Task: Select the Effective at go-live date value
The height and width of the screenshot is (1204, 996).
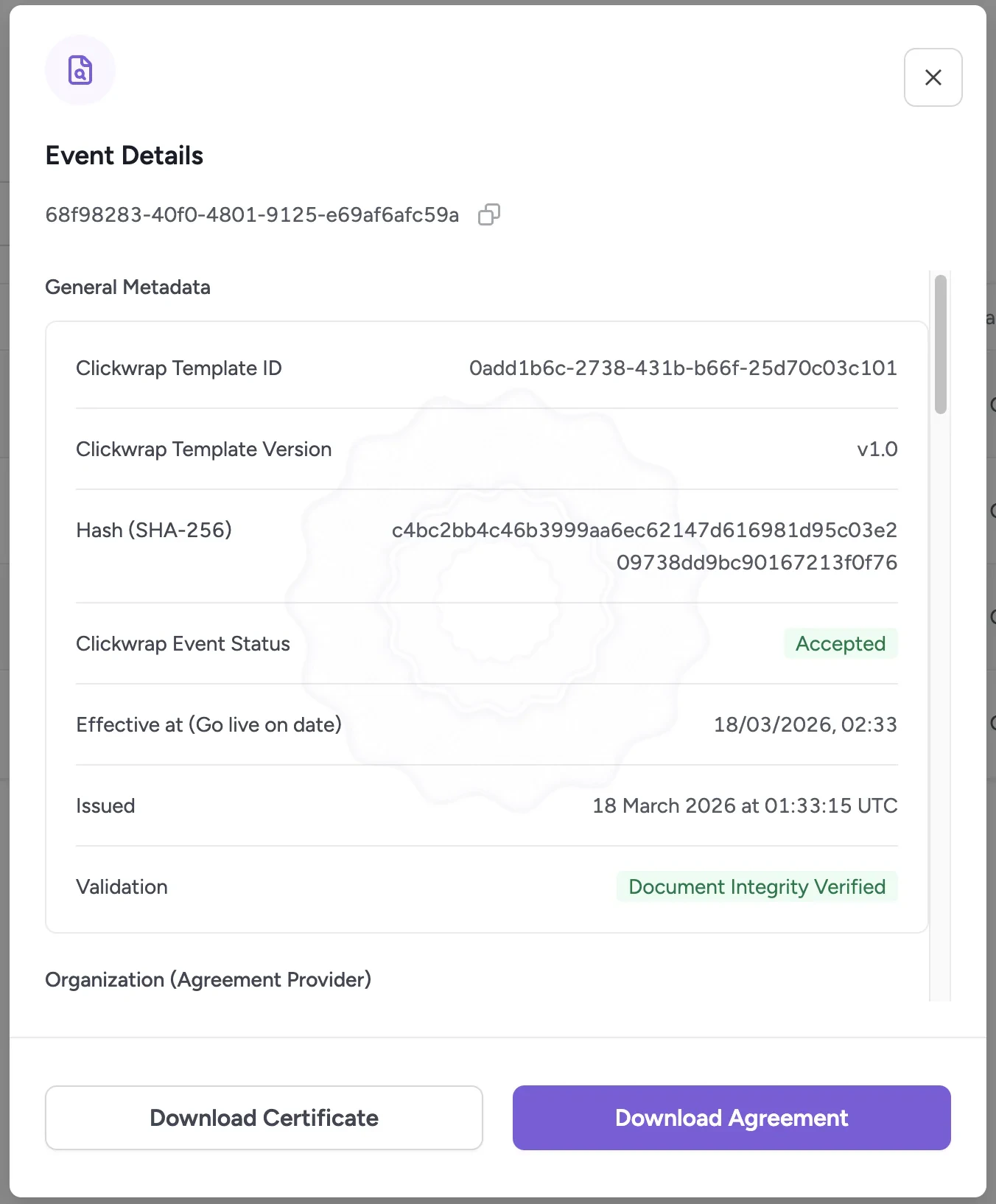Action: [805, 724]
